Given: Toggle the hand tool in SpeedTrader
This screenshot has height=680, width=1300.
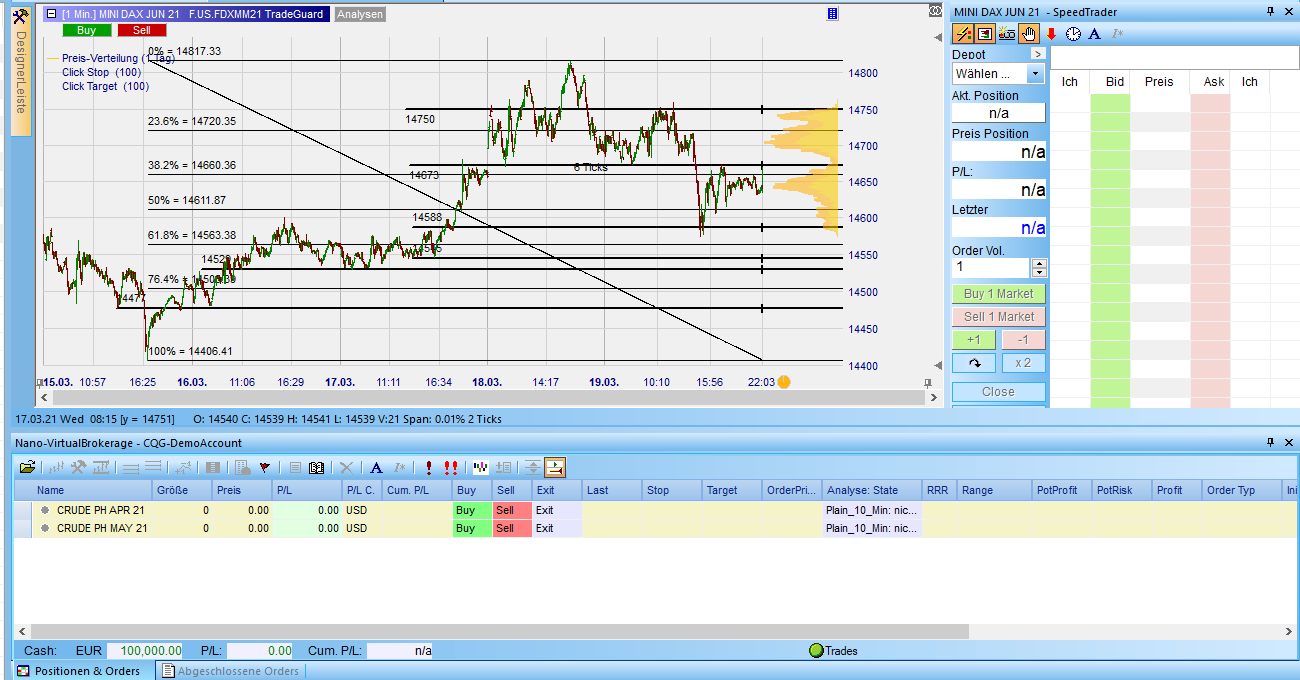Looking at the screenshot, I should tap(1028, 33).
